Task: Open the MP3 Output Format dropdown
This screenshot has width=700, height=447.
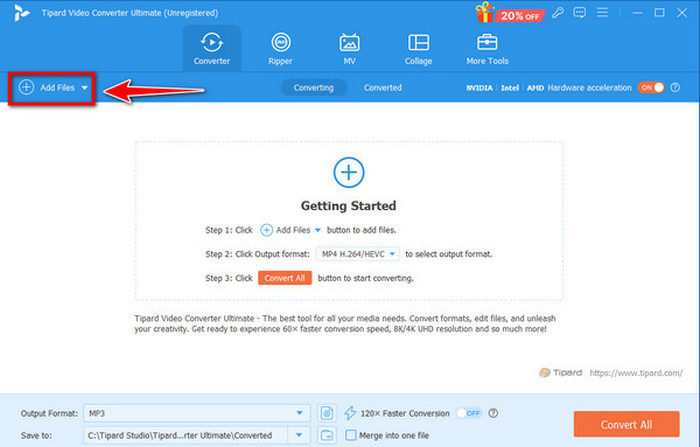Action: point(196,413)
